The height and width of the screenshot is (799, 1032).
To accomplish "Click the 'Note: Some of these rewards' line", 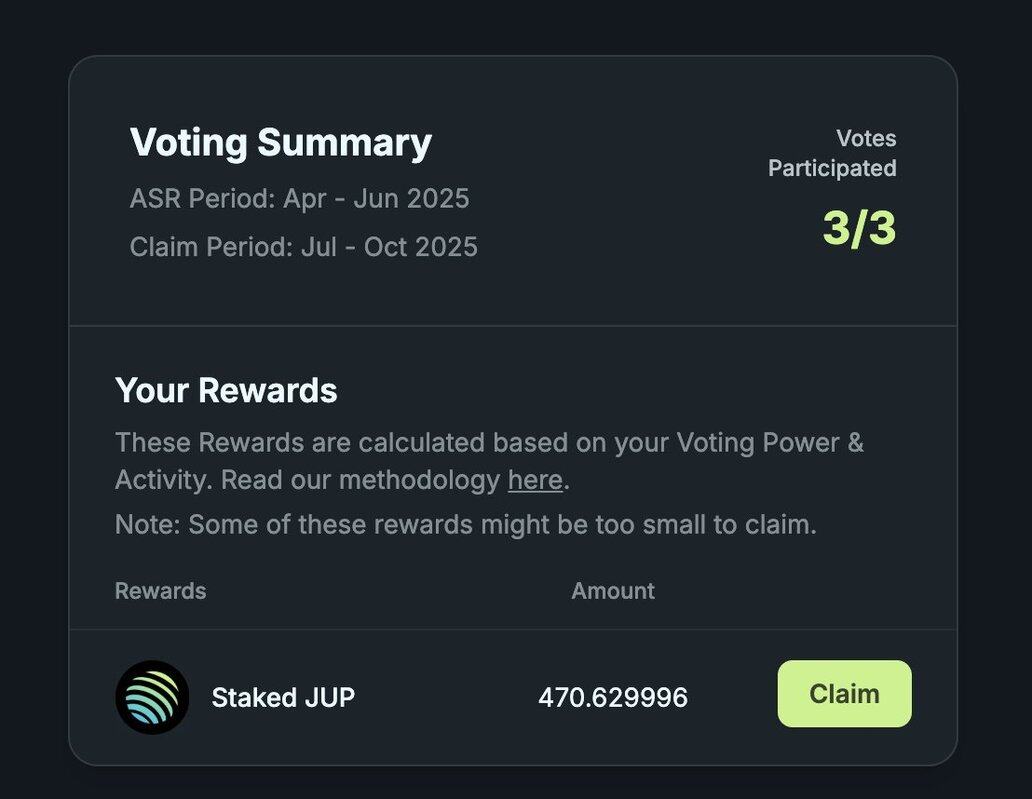I will [x=465, y=524].
